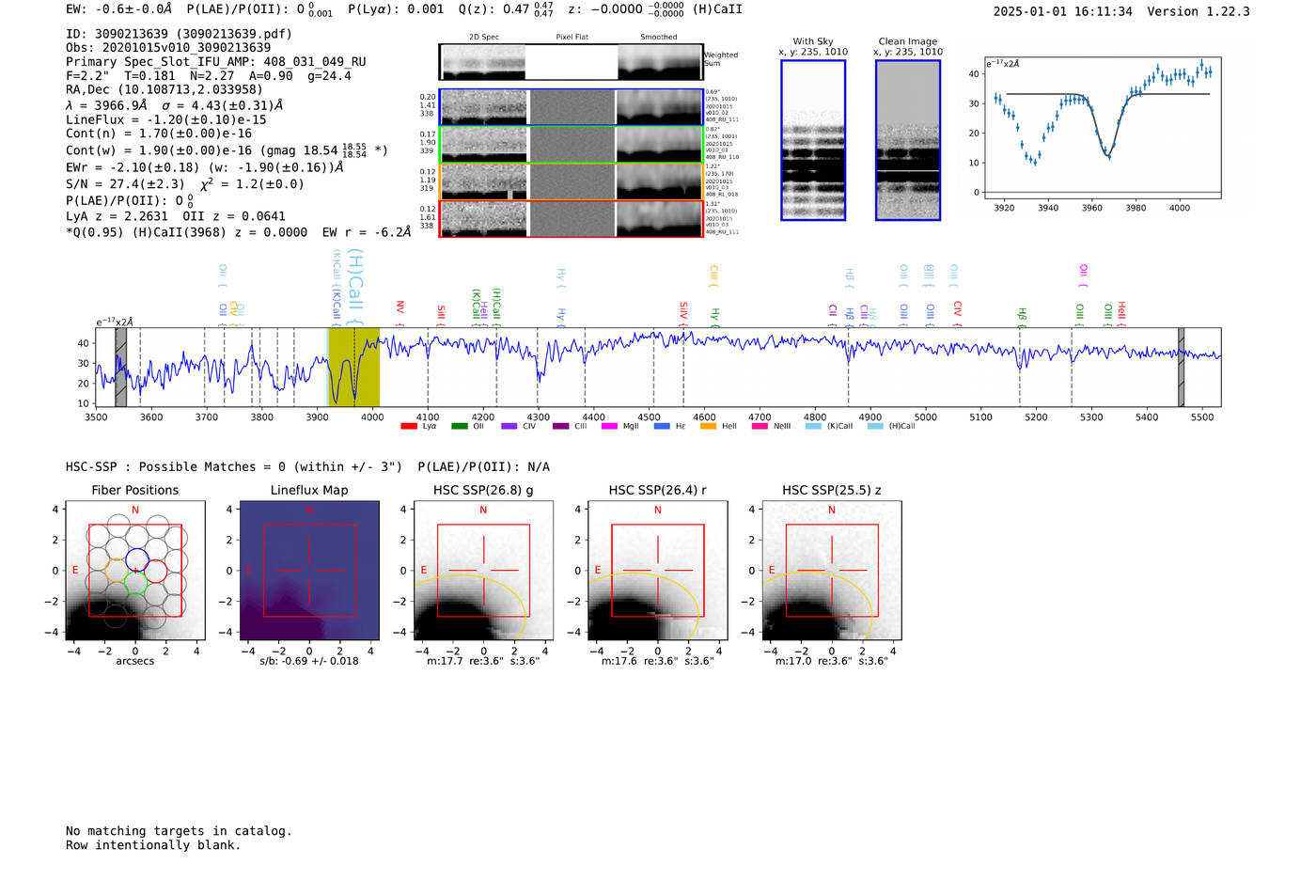Click the ID: 3090213639 text line

(x=179, y=34)
